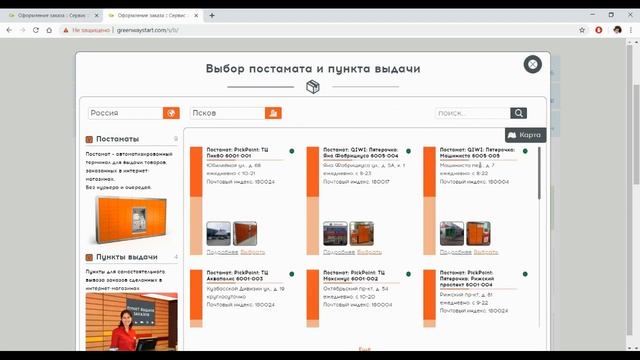Select the Пункты выдачи category heading
Image resolution: width=640 pixels, height=360 pixels.
pyautogui.click(x=127, y=257)
